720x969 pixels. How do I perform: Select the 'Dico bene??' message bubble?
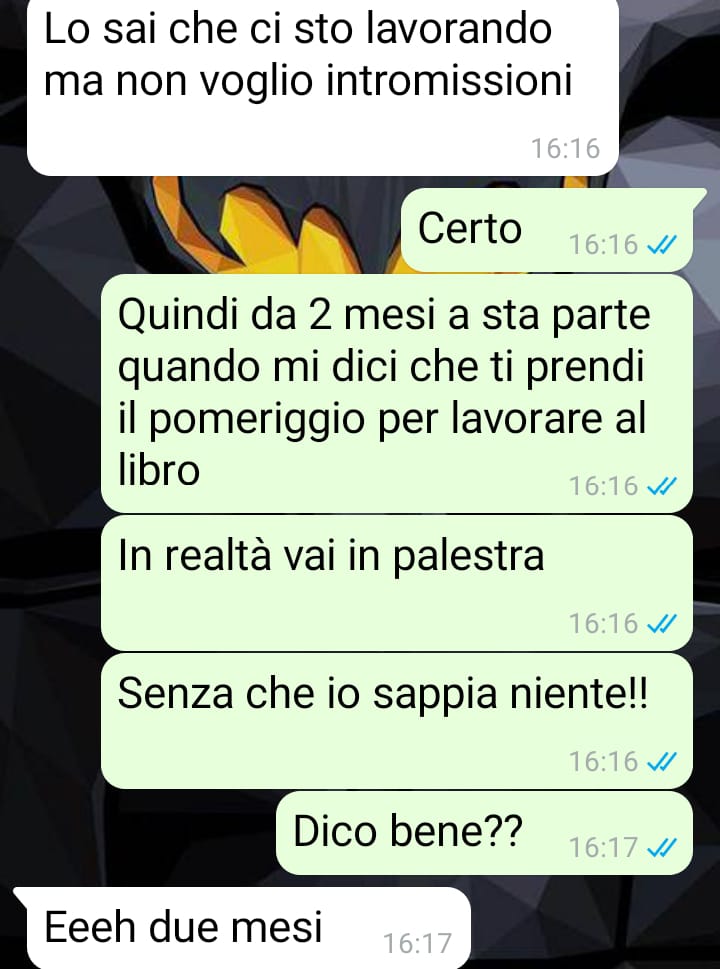click(484, 833)
